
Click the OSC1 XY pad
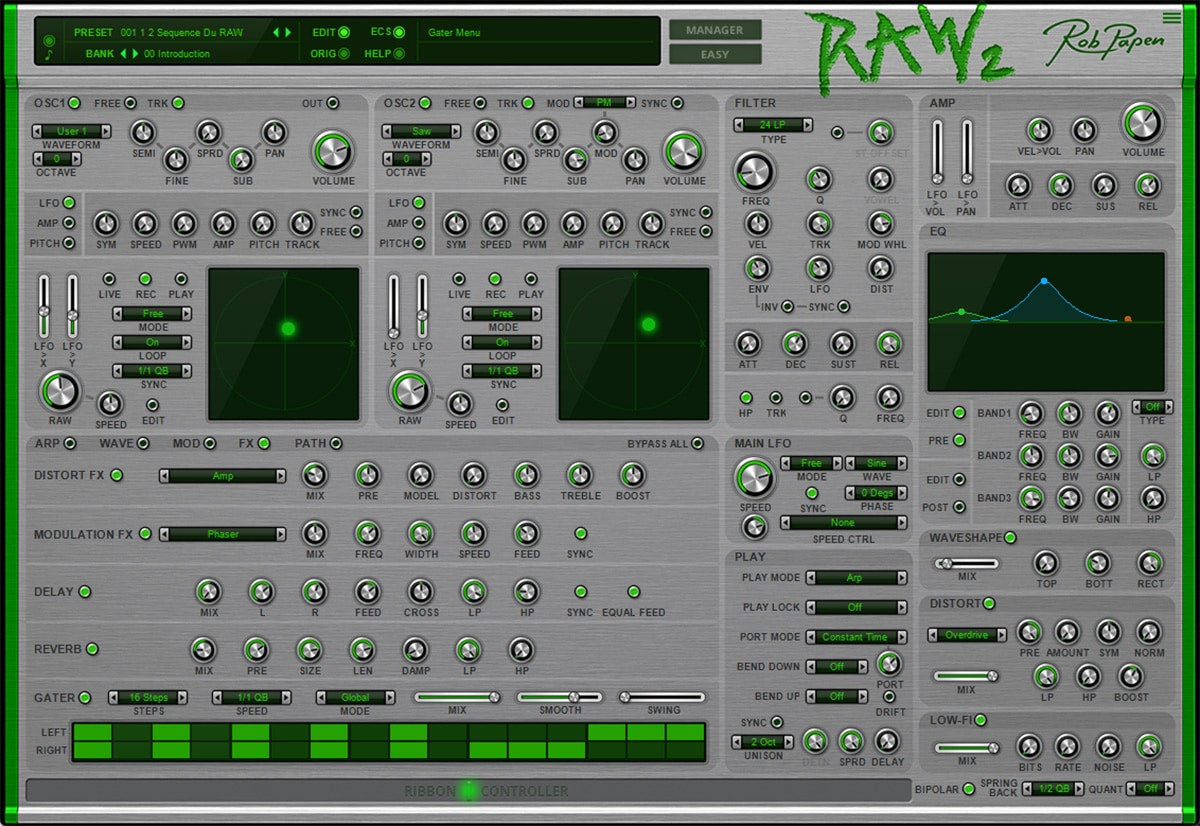(x=284, y=343)
